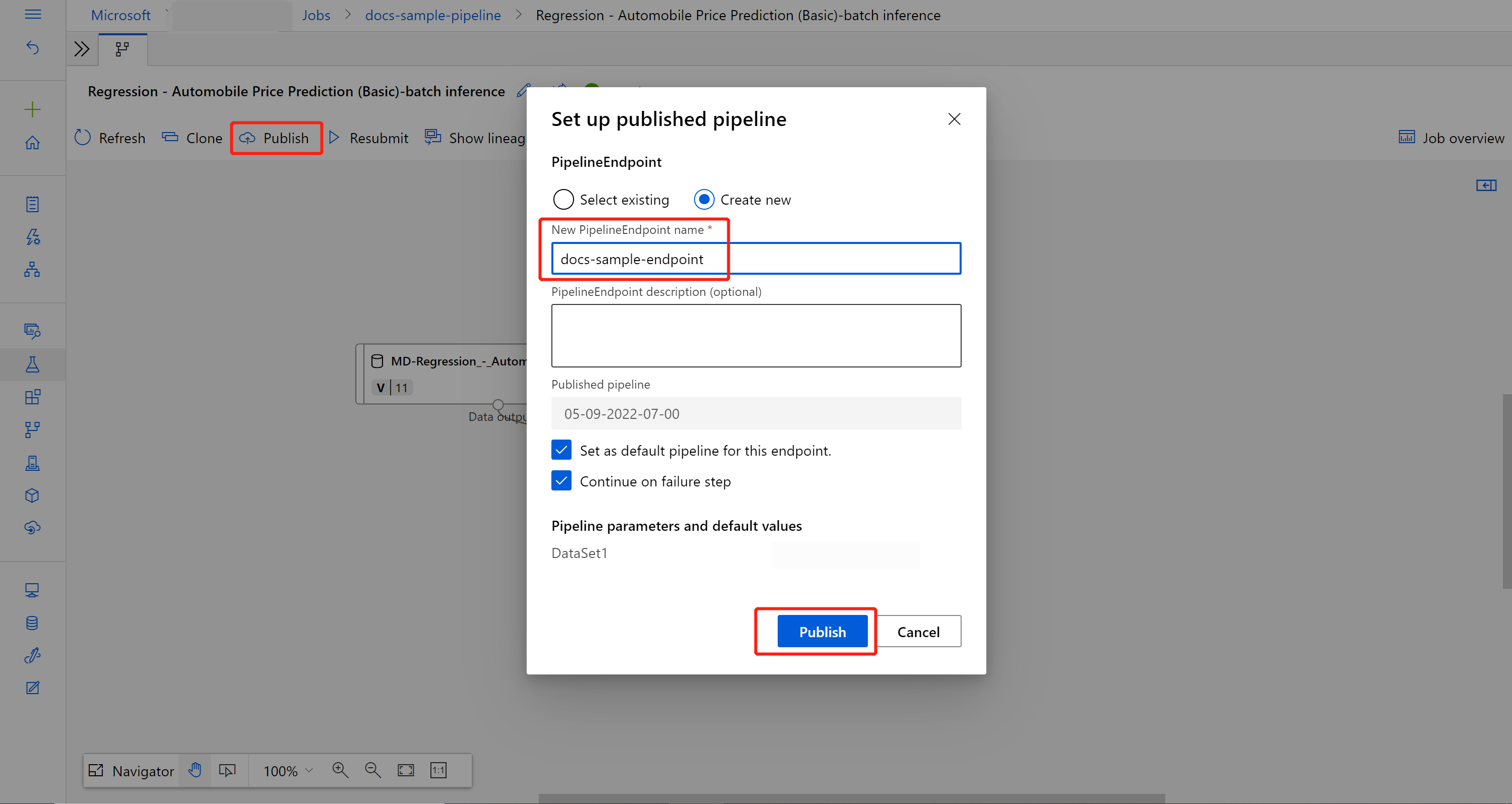Select the pan hand tool
The image size is (1512, 804).
click(x=195, y=770)
